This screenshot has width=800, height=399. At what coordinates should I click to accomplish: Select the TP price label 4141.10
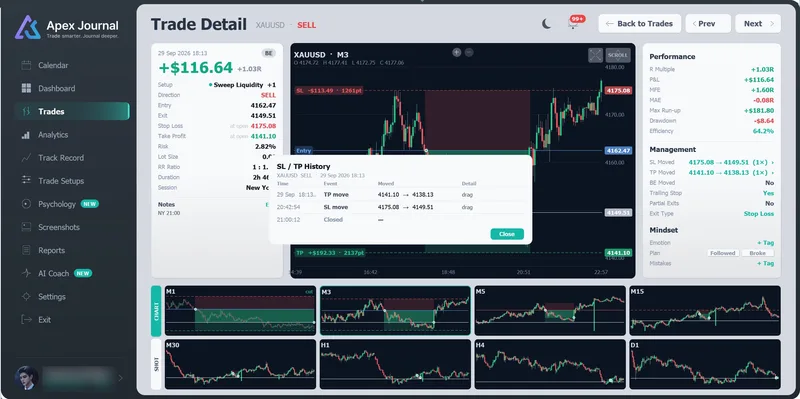point(618,253)
